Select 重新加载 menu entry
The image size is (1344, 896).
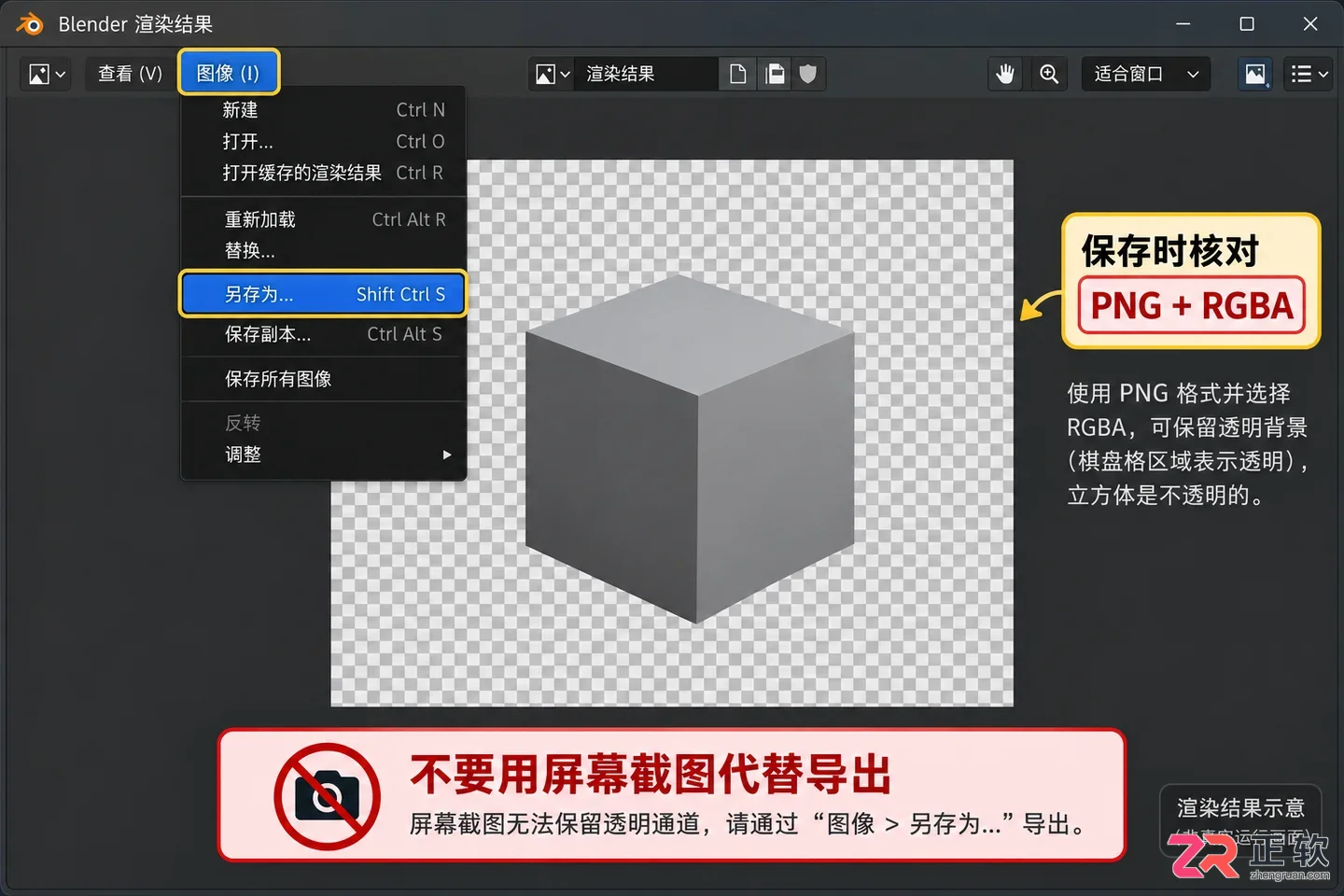point(323,219)
